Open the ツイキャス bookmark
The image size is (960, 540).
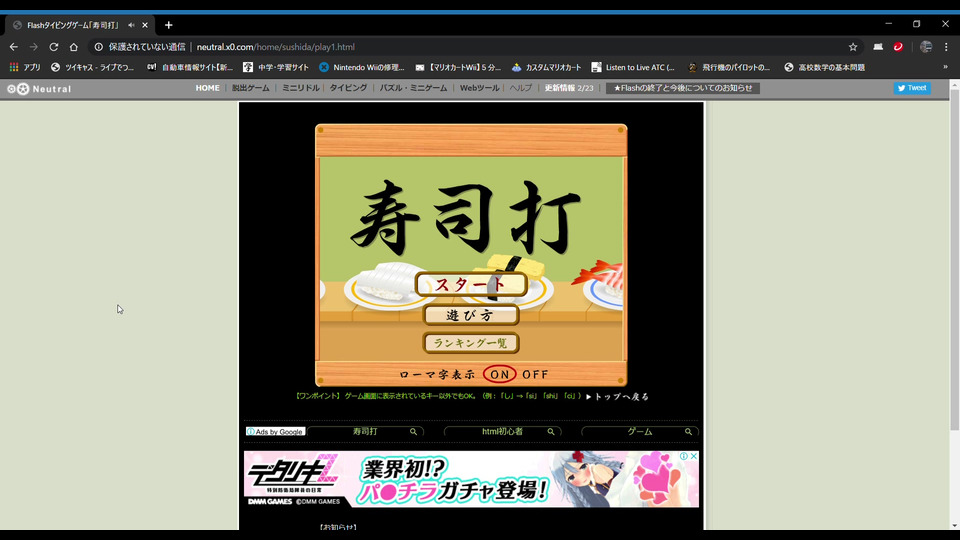point(92,67)
